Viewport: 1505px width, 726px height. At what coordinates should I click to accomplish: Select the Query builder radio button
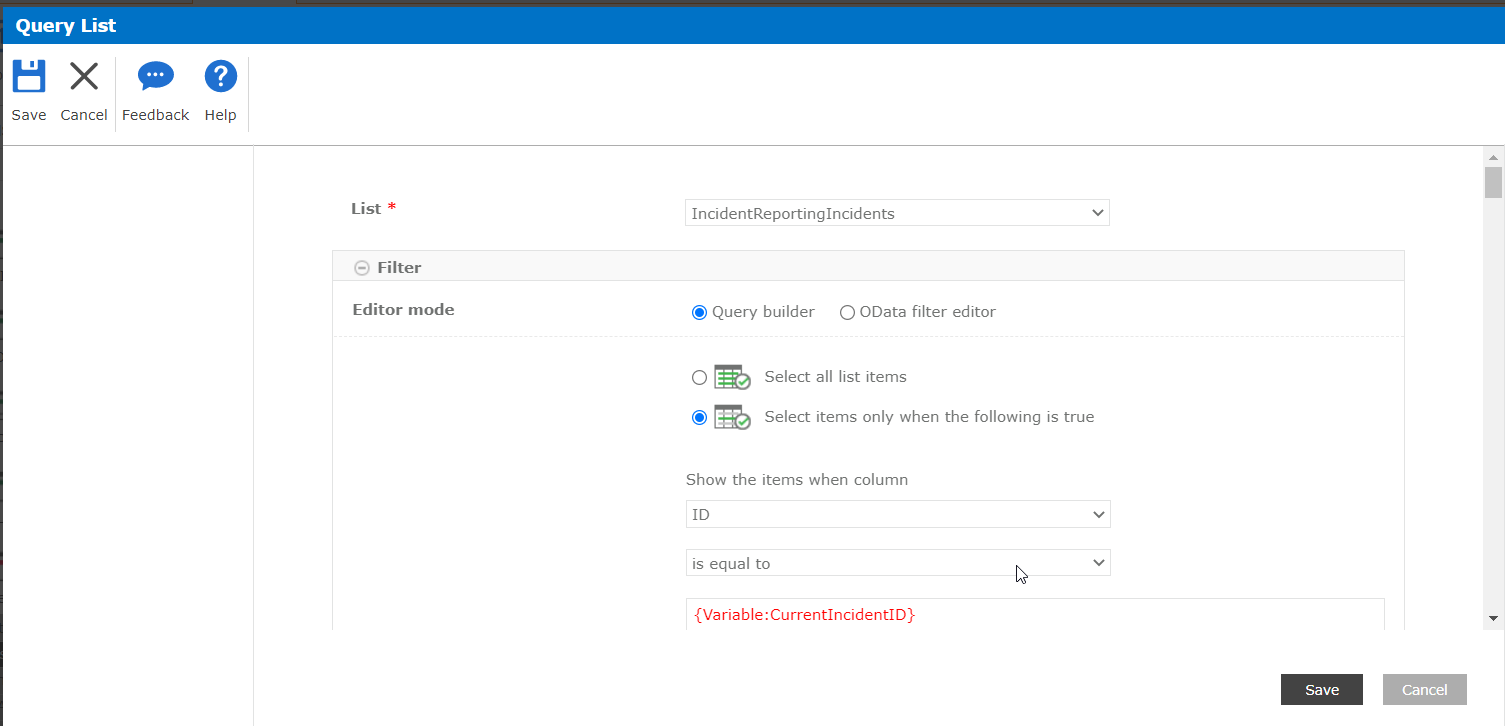point(699,313)
